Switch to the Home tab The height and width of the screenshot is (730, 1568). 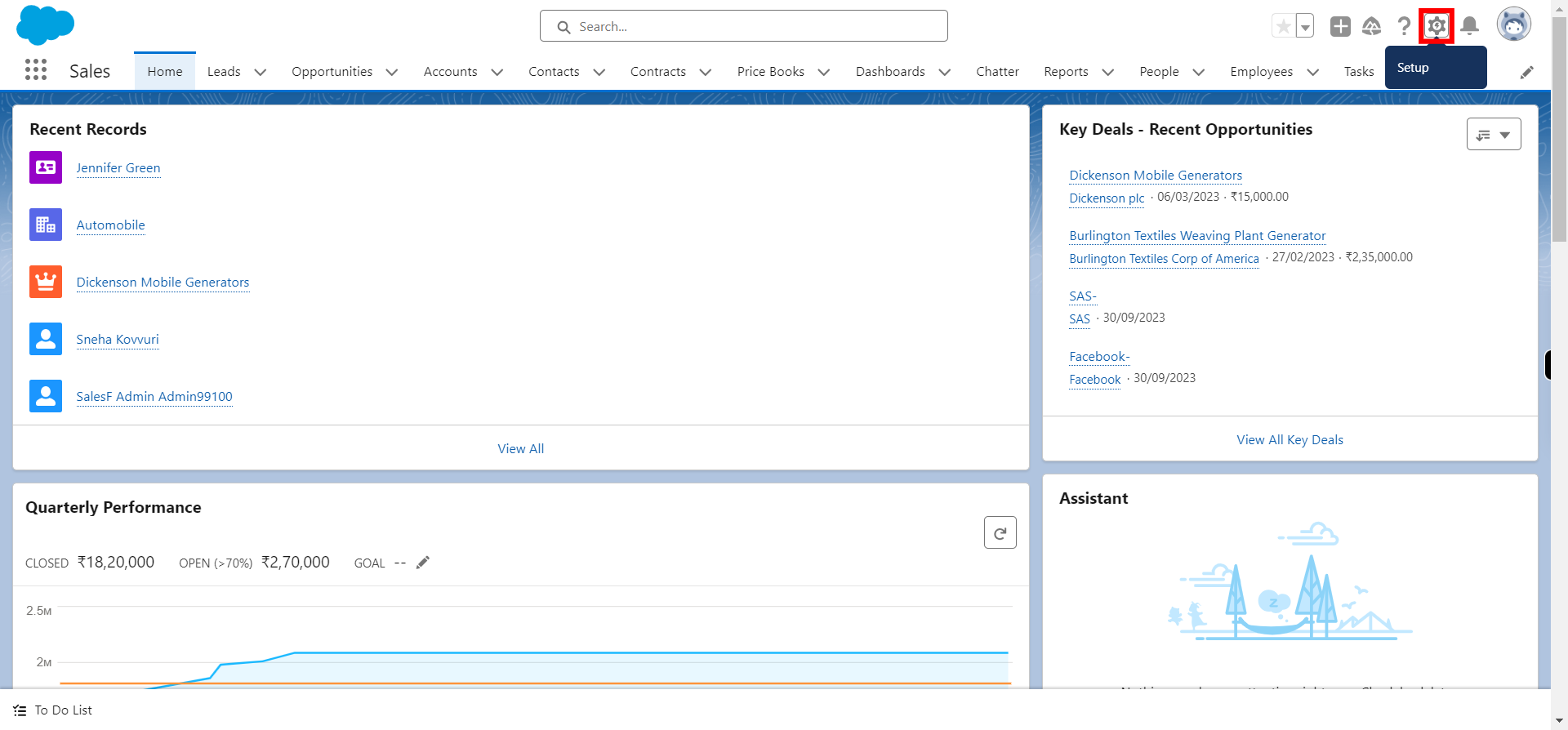[165, 72]
